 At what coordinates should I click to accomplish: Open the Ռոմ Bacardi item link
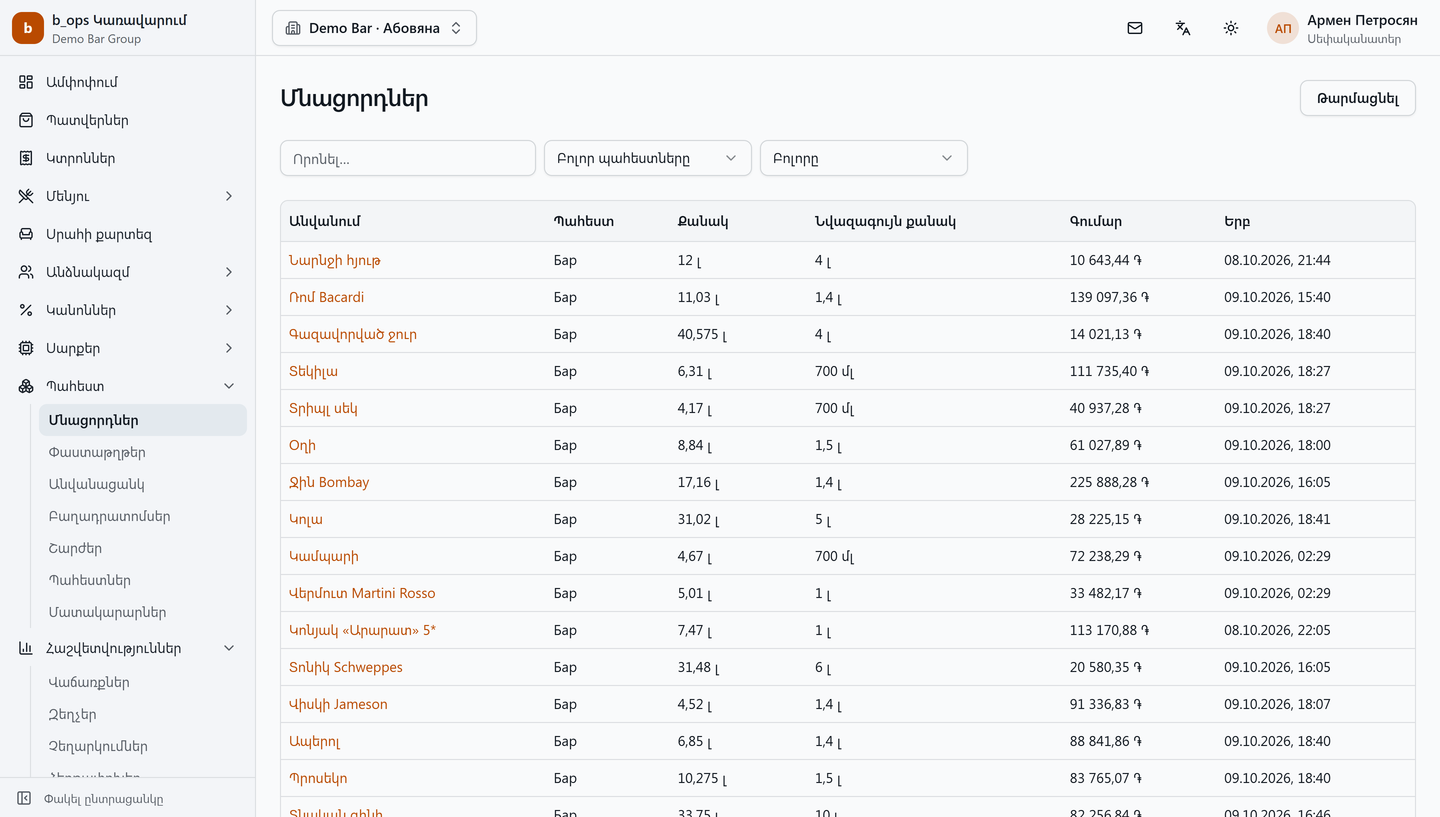coord(327,297)
